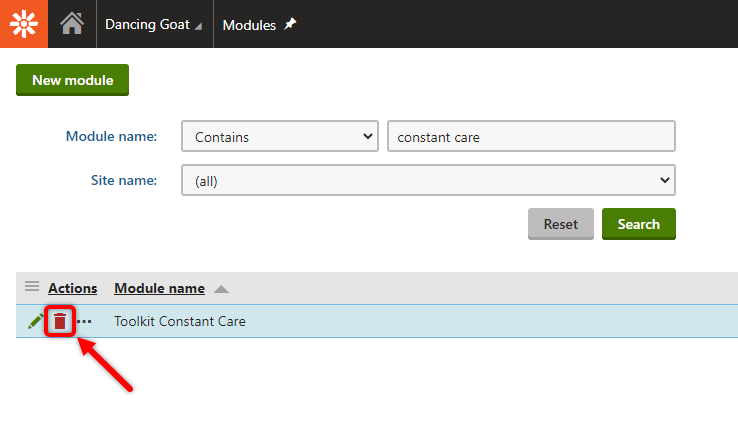
Task: Pin the Modules application
Action: [290, 24]
